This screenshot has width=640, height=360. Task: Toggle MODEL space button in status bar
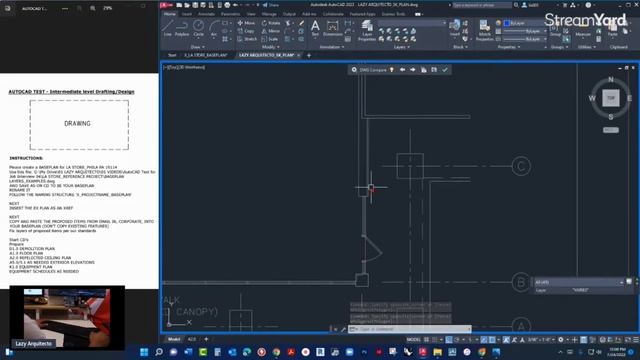point(413,340)
